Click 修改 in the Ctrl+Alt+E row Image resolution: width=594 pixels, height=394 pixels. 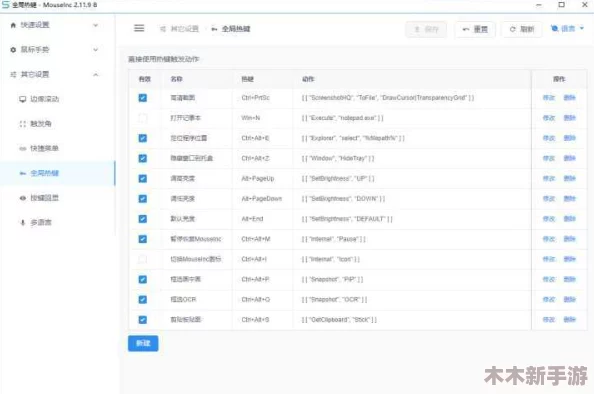(549, 138)
